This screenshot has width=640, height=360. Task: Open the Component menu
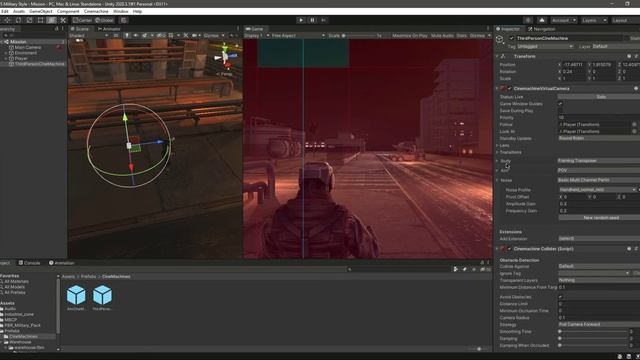click(68, 11)
